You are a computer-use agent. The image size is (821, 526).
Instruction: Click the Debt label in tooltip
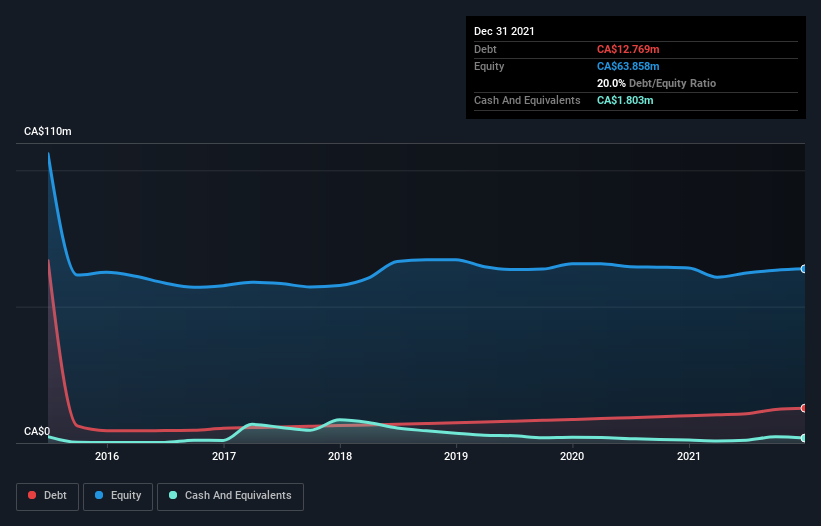(x=485, y=49)
